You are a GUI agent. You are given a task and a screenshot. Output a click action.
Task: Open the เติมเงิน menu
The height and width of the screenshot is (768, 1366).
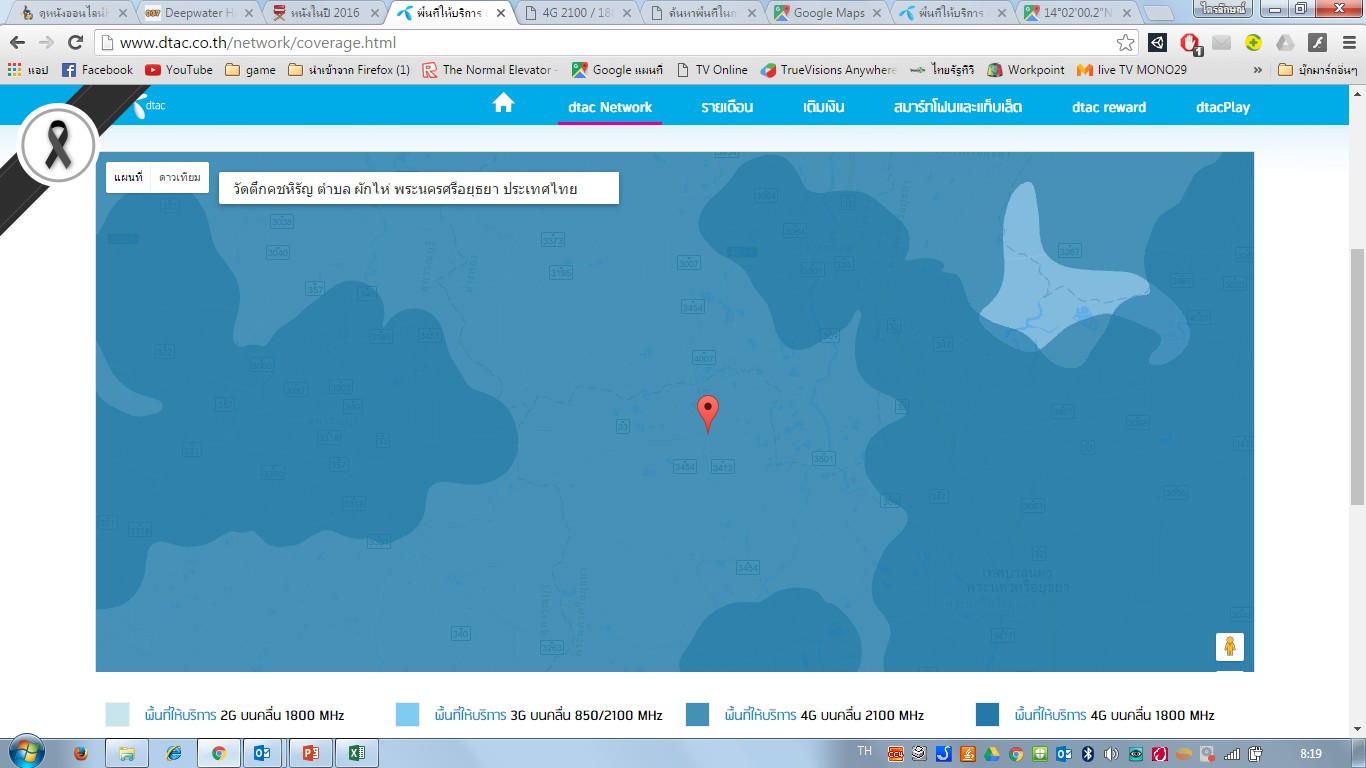point(824,107)
